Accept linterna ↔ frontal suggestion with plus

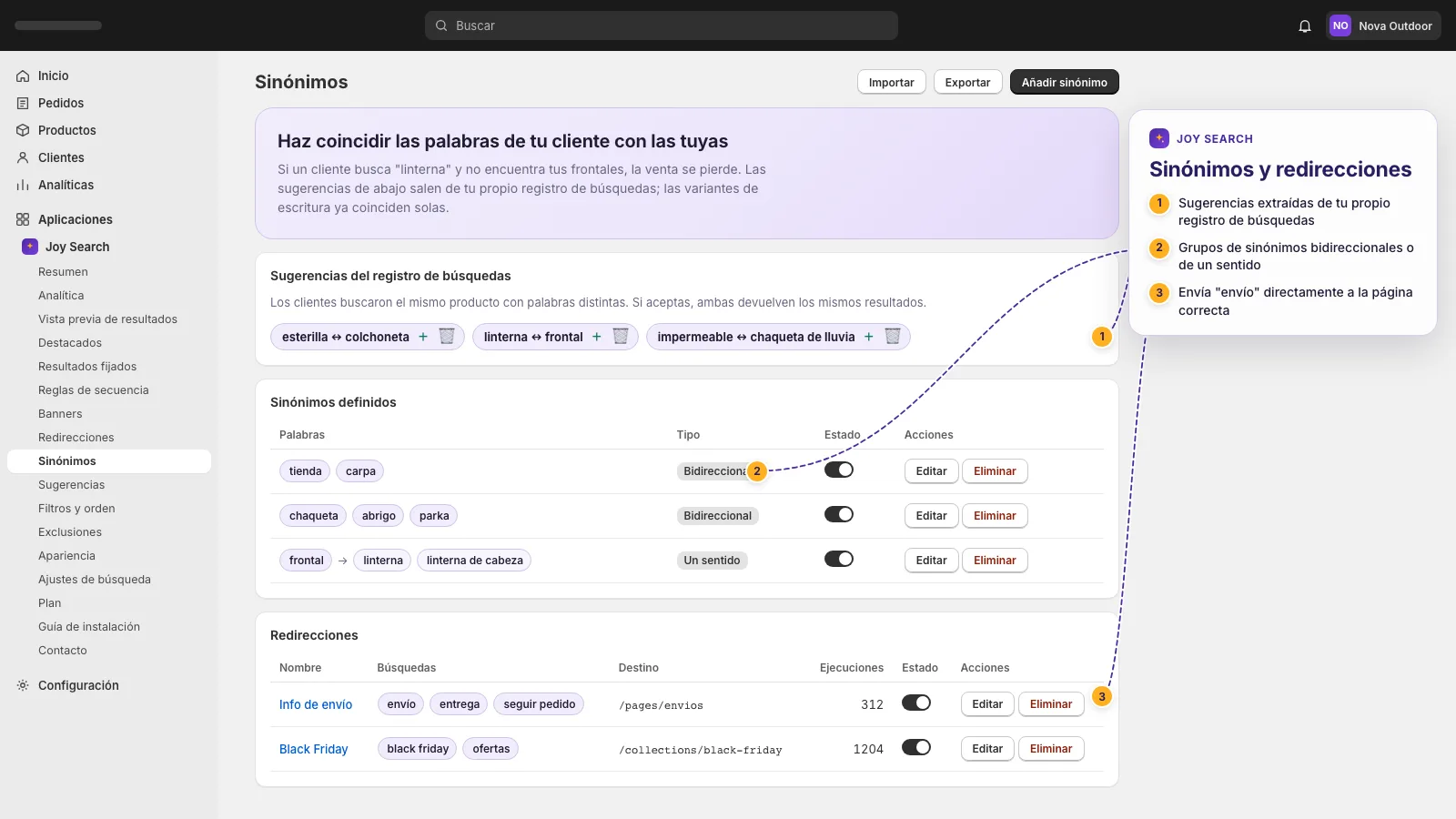point(597,337)
